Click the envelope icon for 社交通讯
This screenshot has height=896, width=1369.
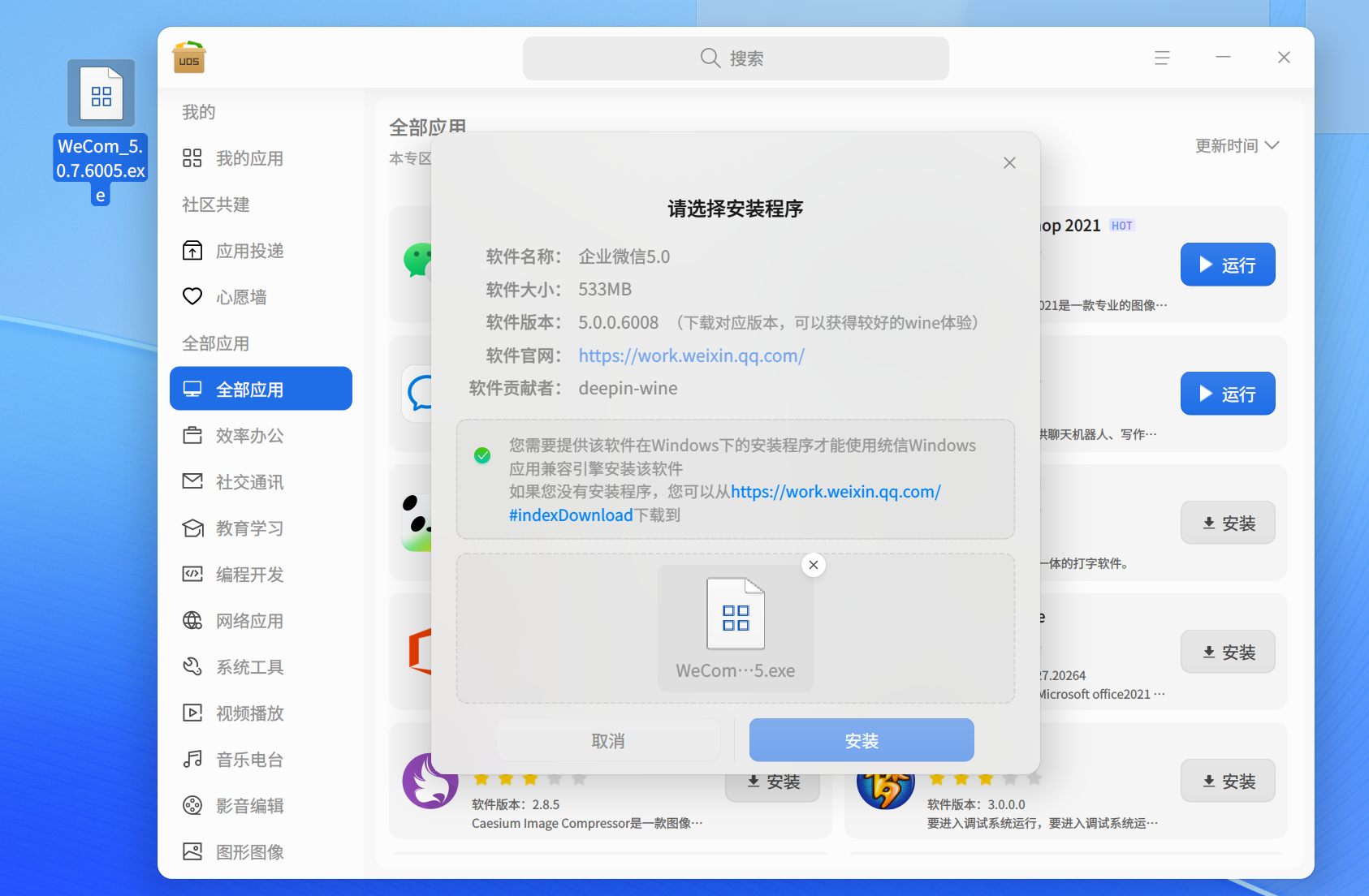[x=192, y=482]
